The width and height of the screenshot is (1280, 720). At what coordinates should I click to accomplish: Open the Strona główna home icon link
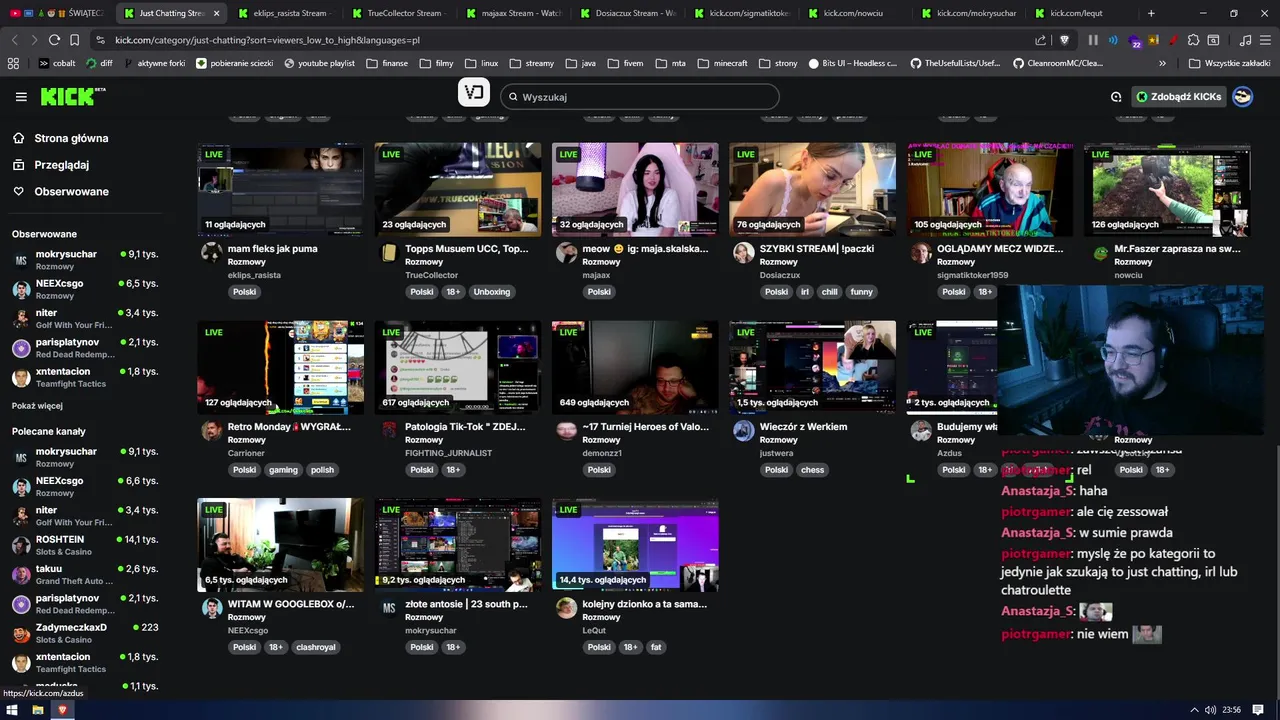[18, 138]
